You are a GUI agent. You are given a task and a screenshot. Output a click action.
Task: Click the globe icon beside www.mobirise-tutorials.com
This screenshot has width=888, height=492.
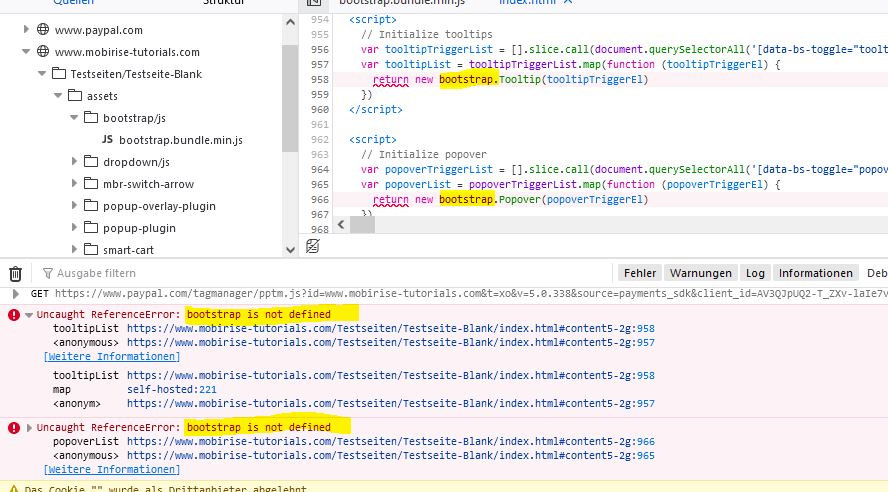(x=43, y=52)
